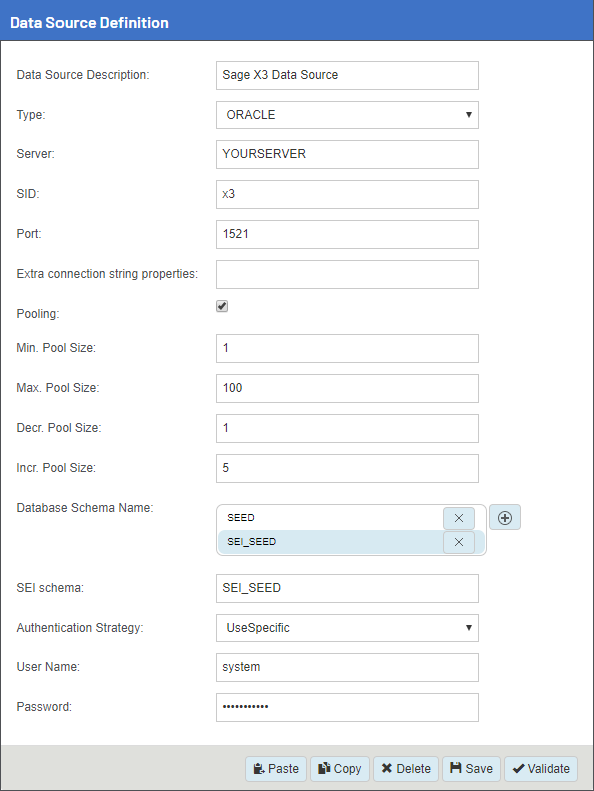The height and width of the screenshot is (791, 594).
Task: Click the Paste button
Action: (276, 769)
